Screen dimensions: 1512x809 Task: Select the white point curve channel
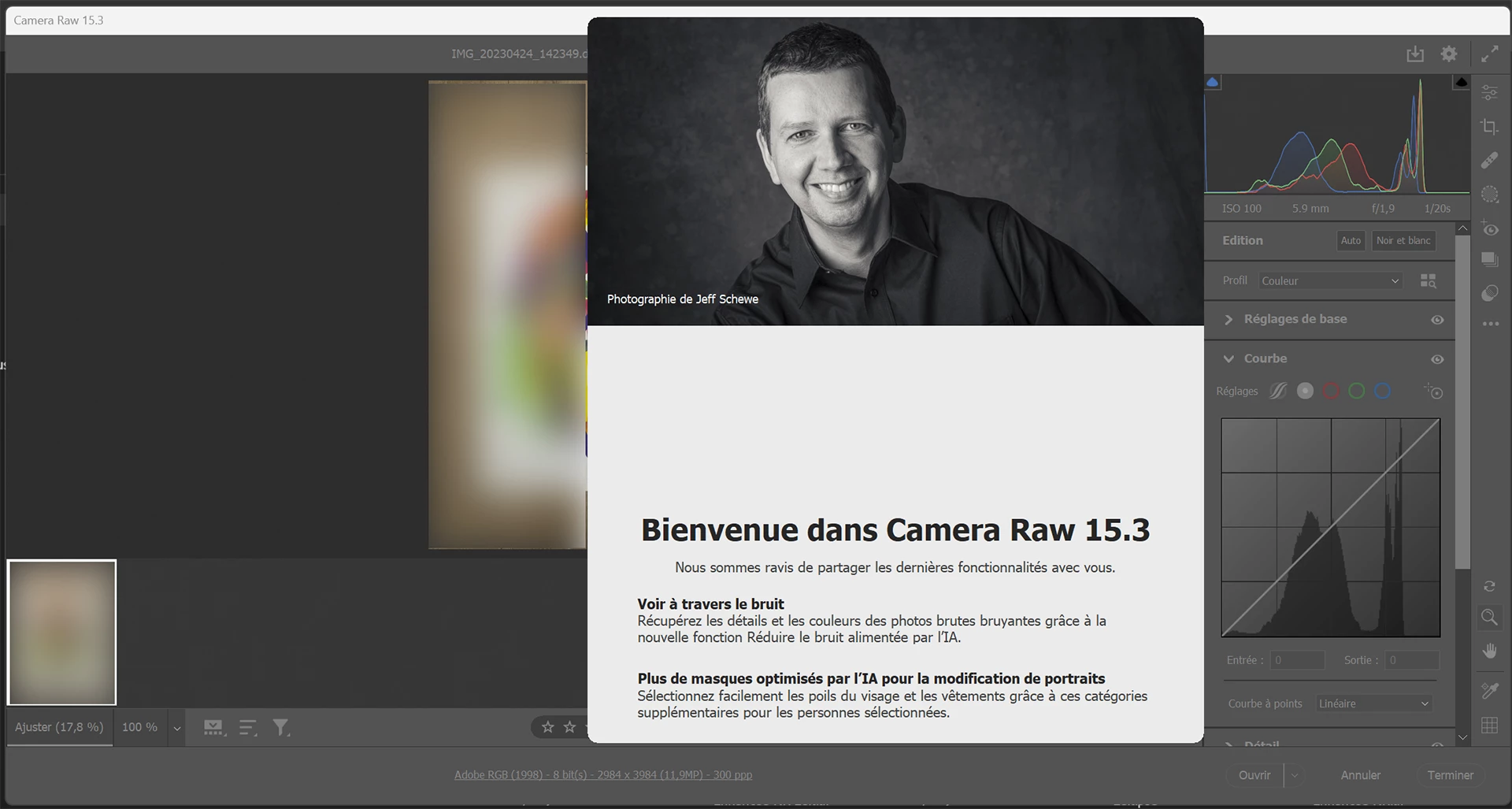[1305, 391]
